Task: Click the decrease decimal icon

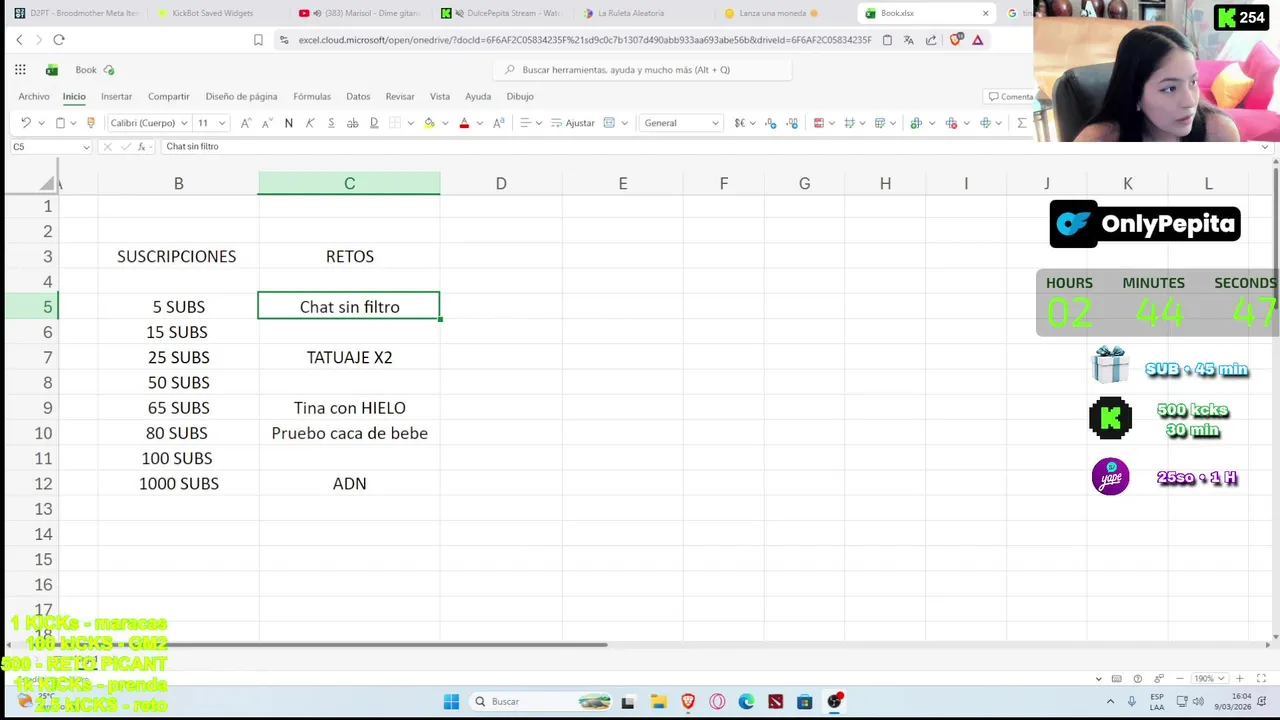Action: [x=792, y=123]
